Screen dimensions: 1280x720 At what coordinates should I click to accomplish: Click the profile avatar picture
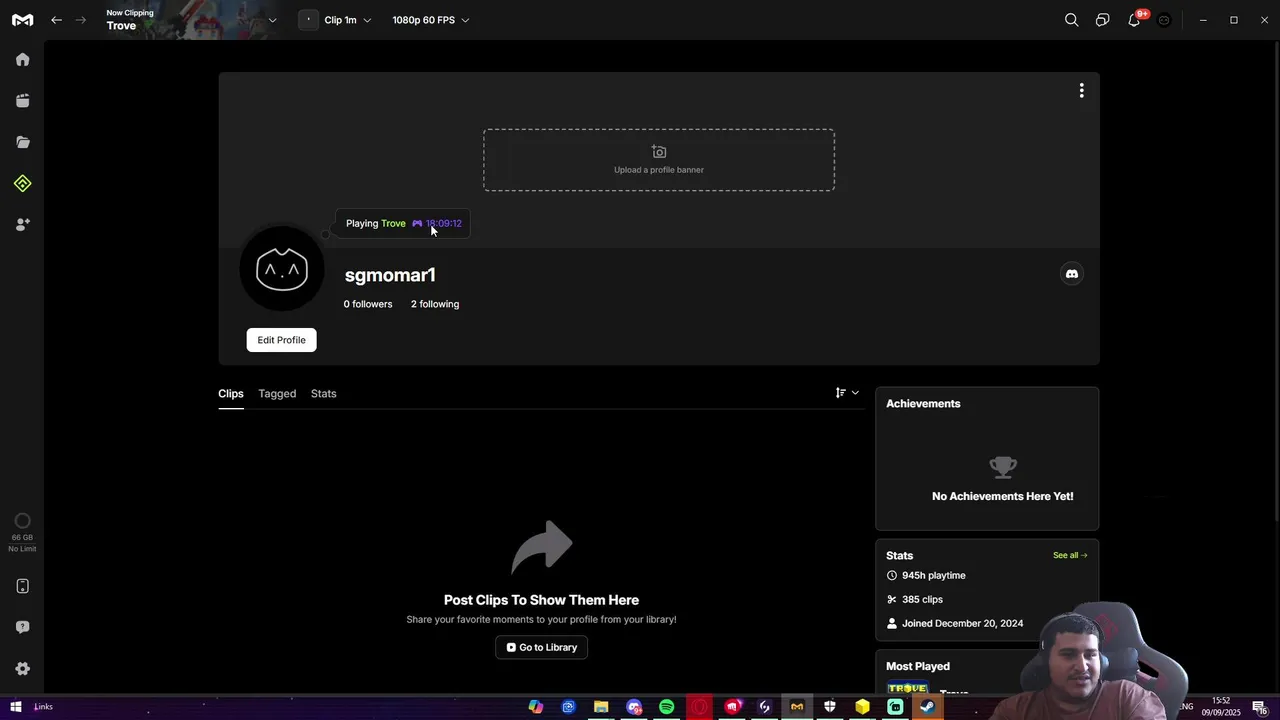coord(282,270)
